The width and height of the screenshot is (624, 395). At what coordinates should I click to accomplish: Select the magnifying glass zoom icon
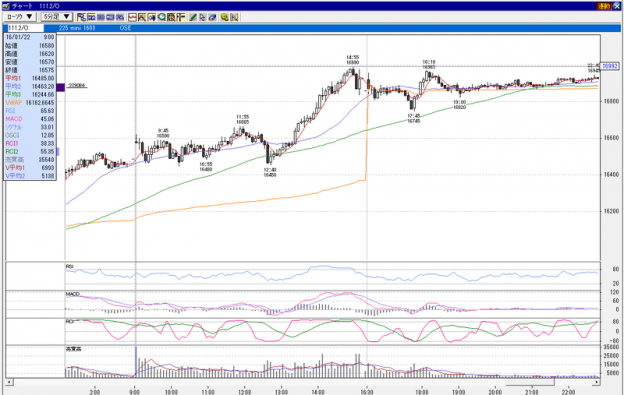click(161, 17)
